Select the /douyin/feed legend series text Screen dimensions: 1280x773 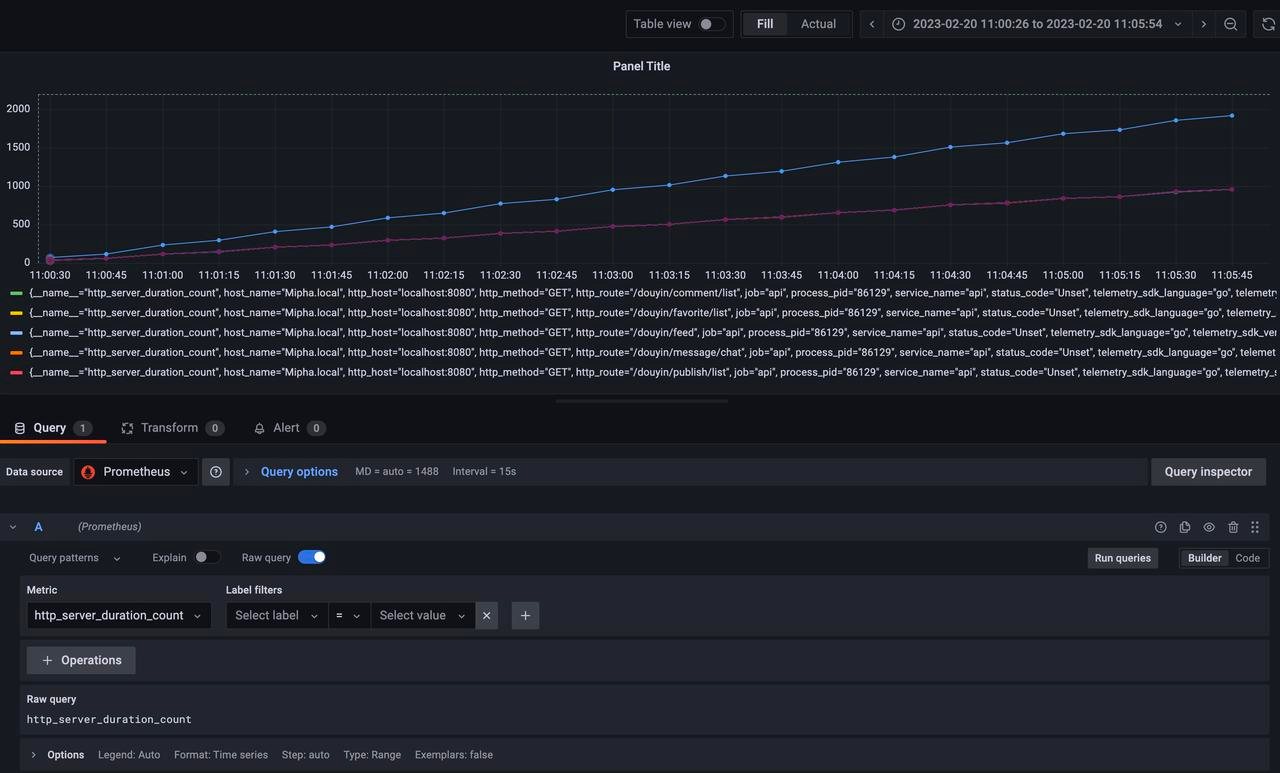(x=654, y=332)
